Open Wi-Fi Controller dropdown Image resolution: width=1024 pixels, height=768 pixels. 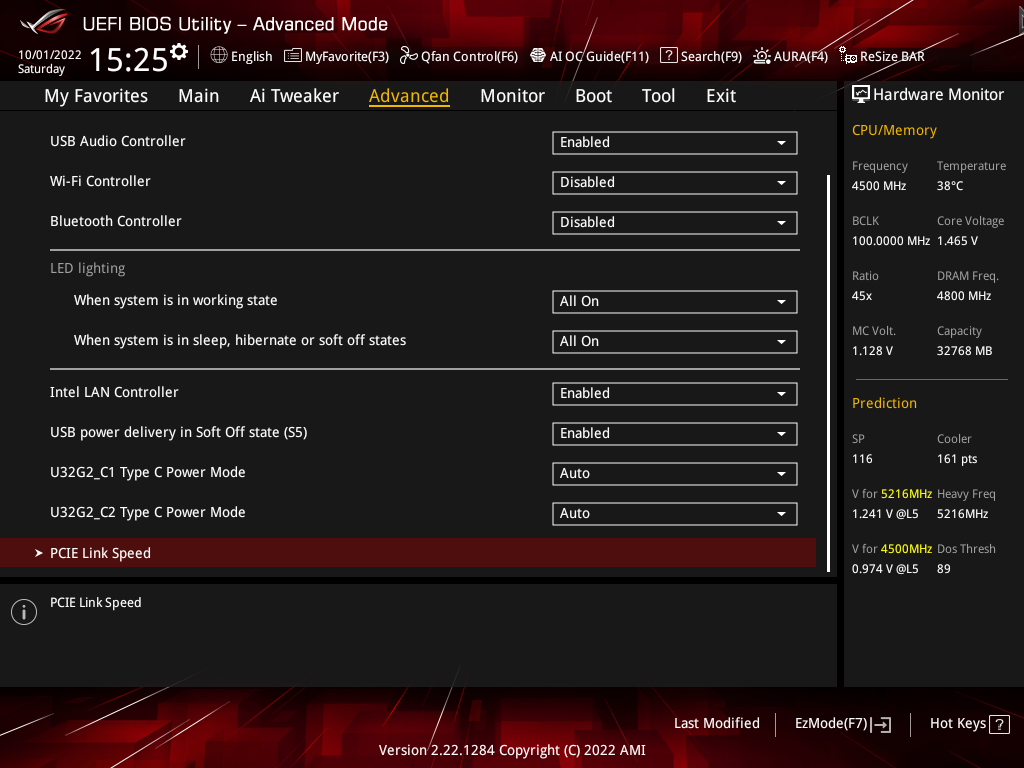674,183
